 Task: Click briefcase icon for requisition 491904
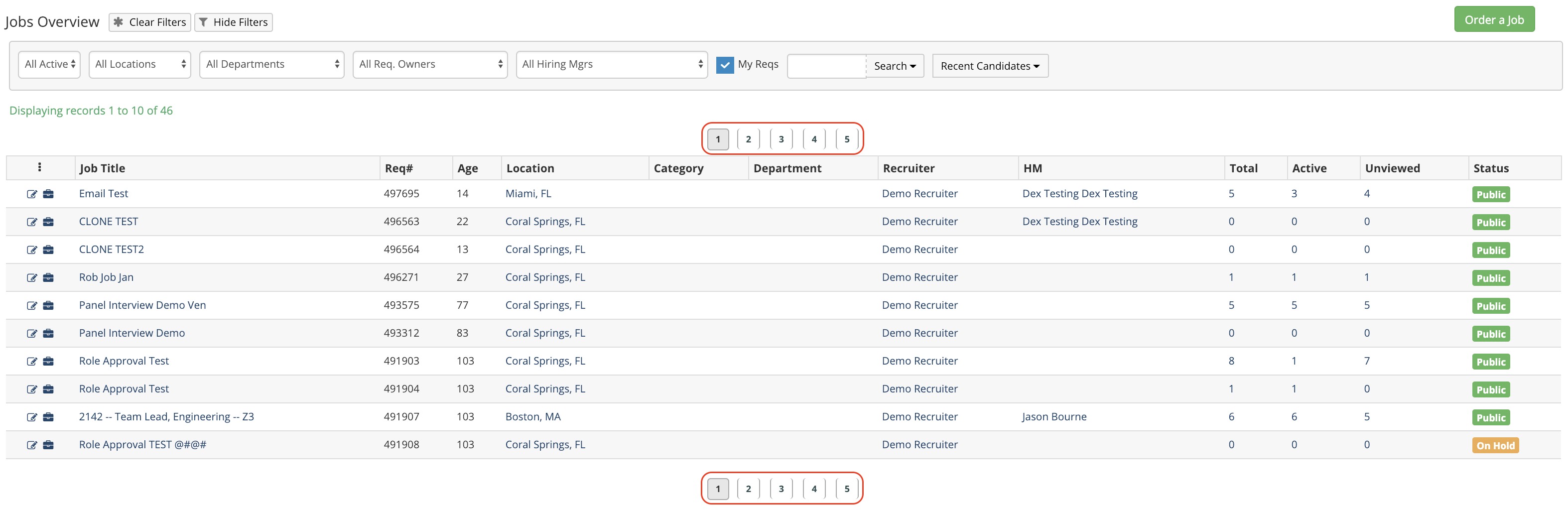pos(48,390)
